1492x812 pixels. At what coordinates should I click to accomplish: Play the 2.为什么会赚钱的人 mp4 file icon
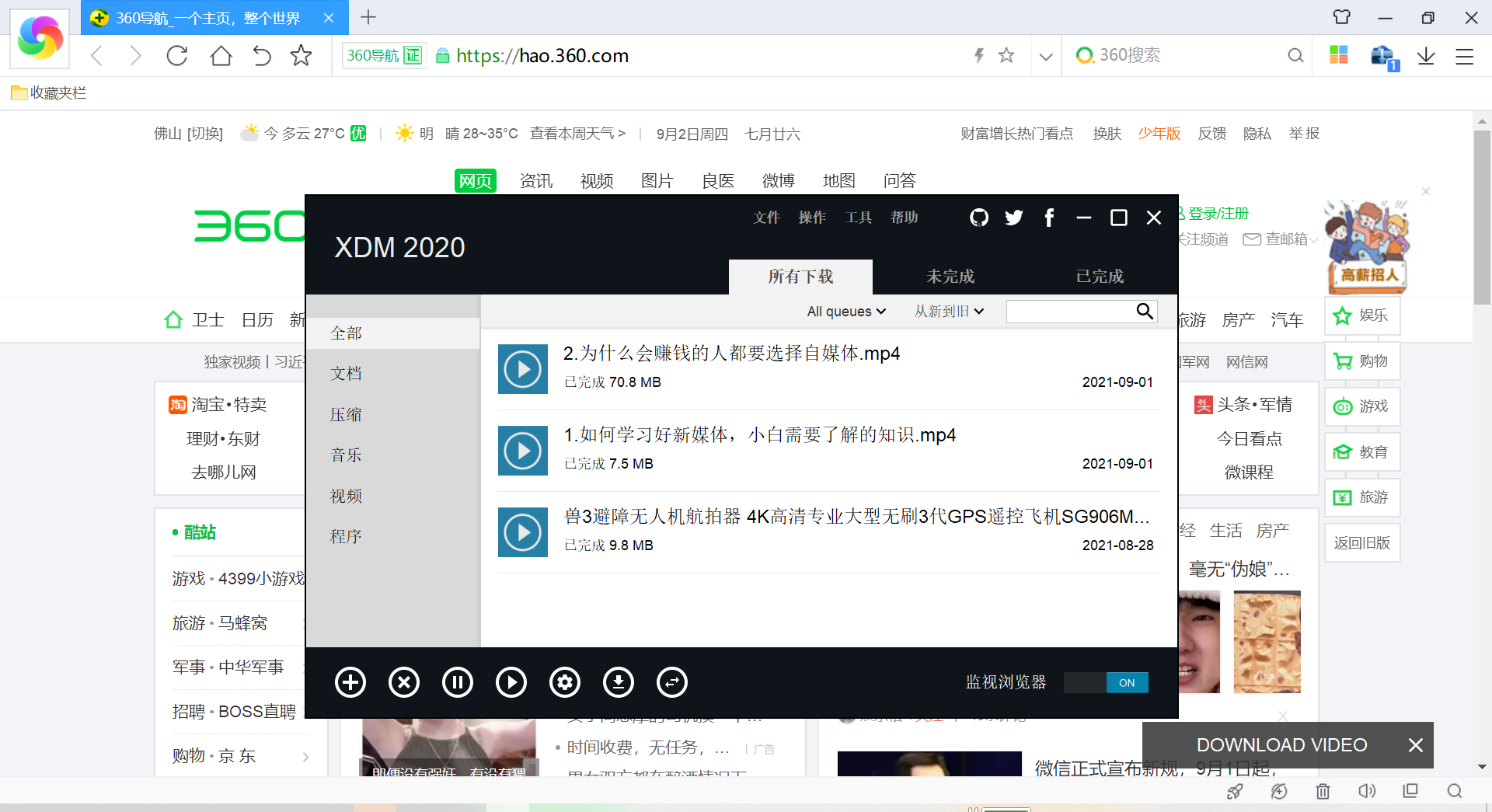[523, 369]
